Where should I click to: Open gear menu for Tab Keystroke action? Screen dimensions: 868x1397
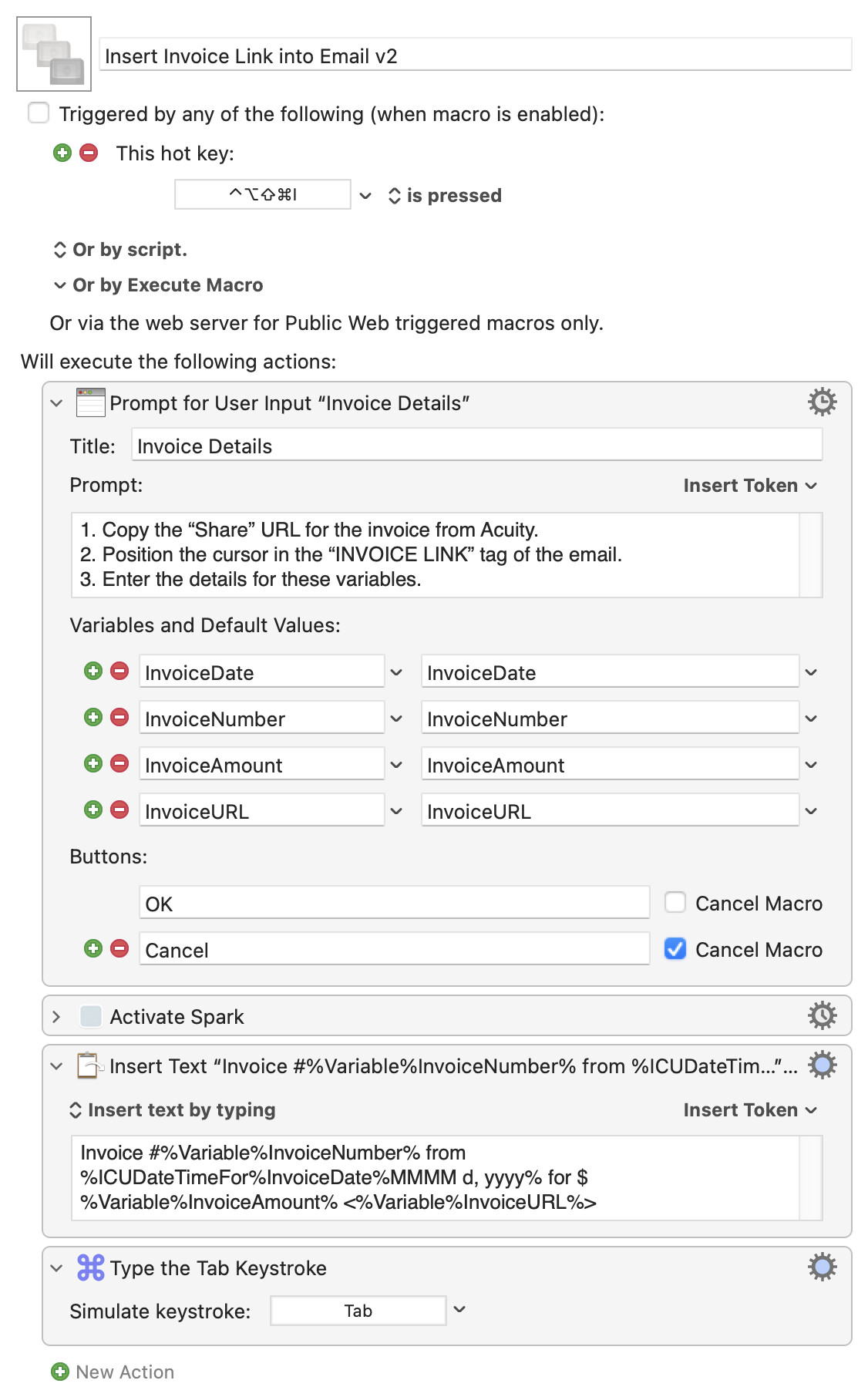click(x=822, y=1267)
